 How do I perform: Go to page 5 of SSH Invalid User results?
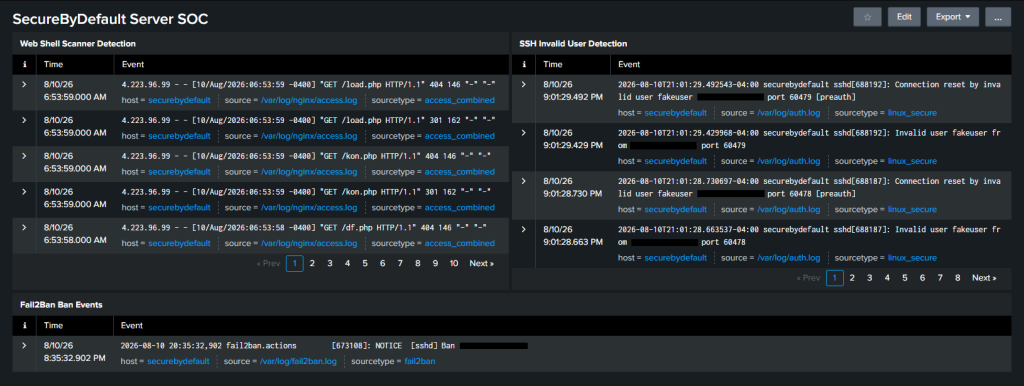[905, 278]
